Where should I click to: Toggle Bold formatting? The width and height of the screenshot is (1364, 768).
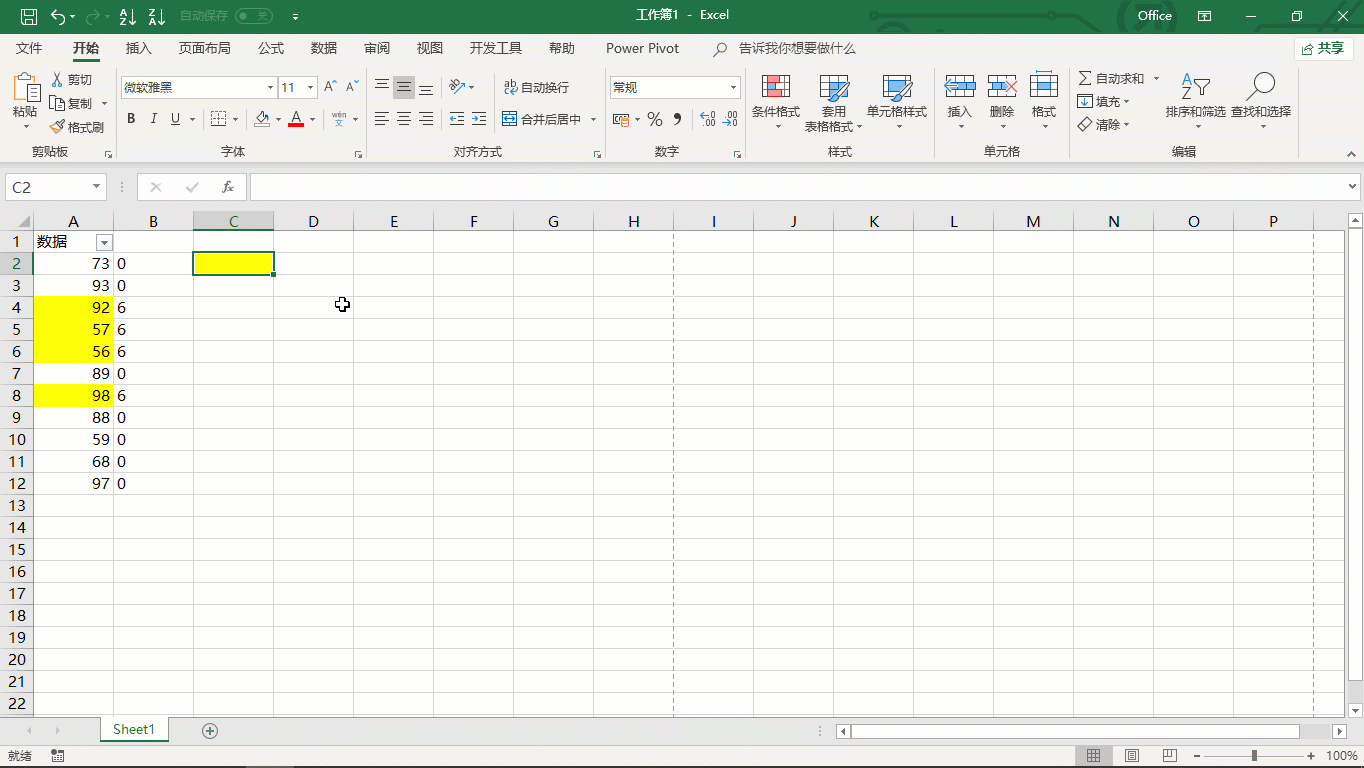(x=131, y=119)
